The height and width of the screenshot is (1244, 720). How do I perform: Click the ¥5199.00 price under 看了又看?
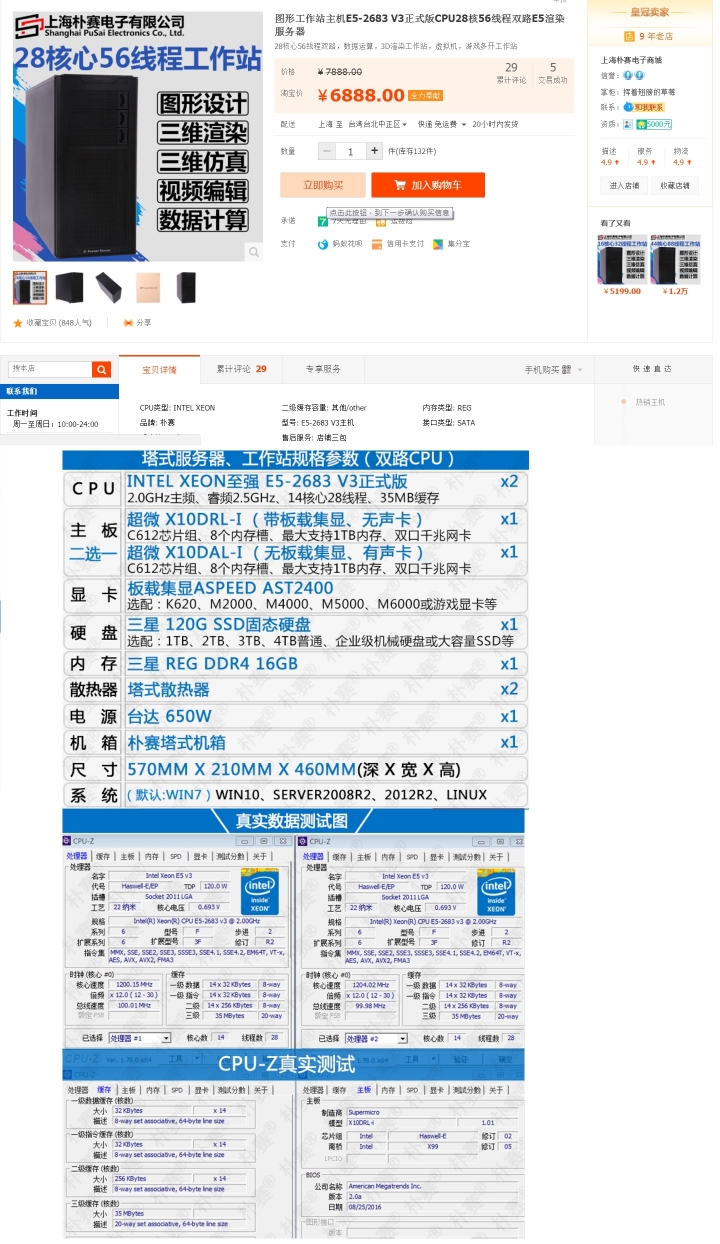[622, 292]
